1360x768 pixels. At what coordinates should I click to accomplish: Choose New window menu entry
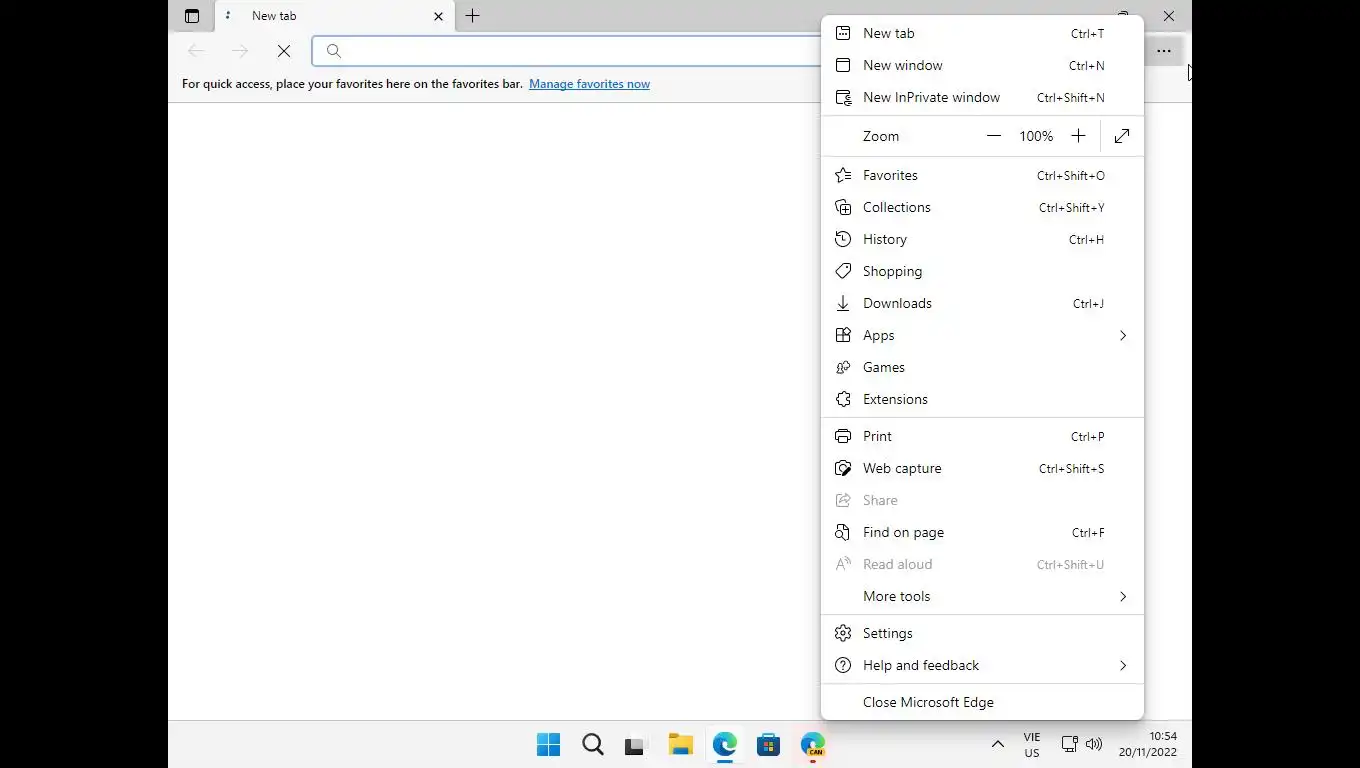(982, 65)
